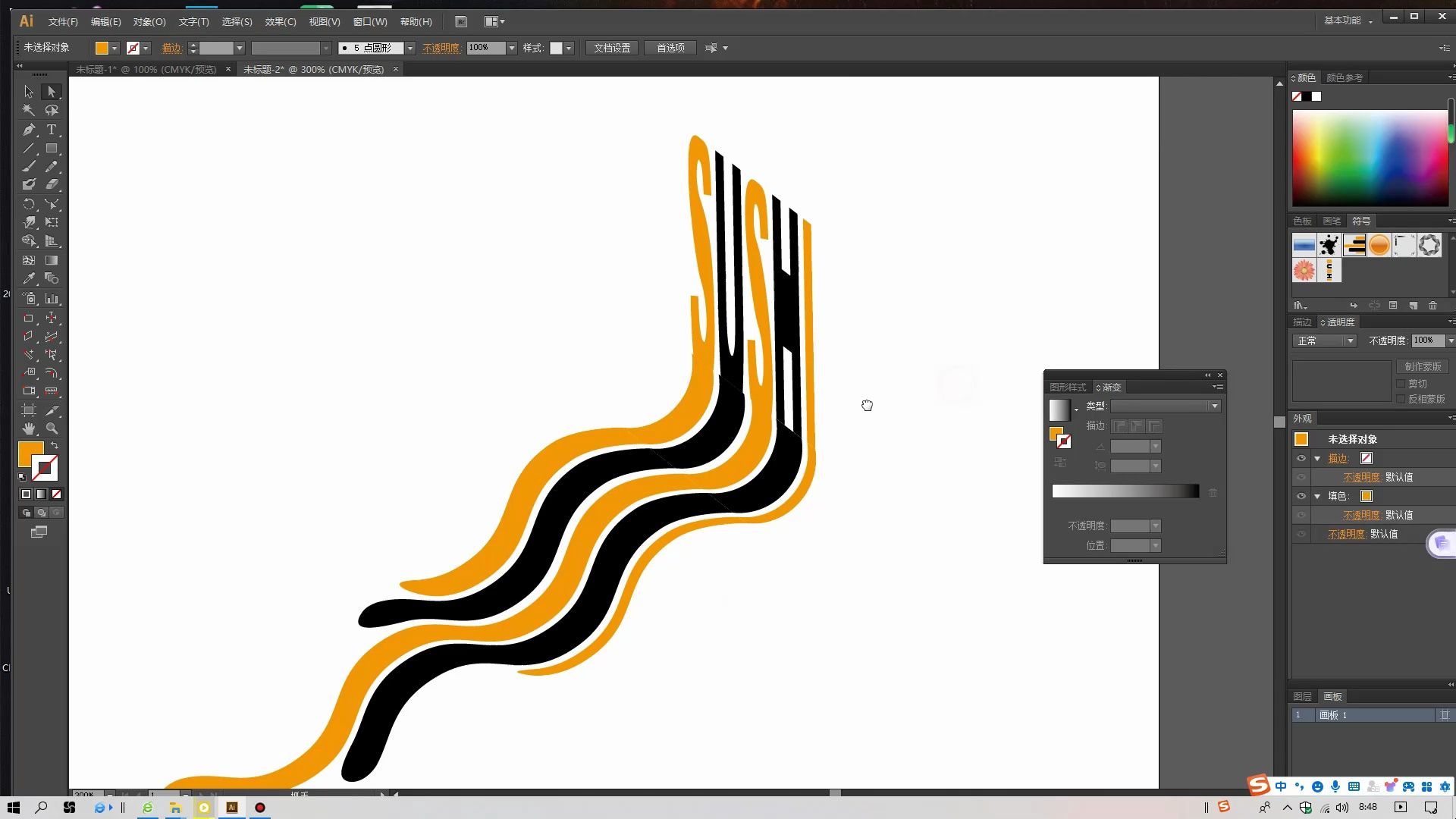Click the Preferences button
The width and height of the screenshot is (1456, 819).
click(670, 48)
